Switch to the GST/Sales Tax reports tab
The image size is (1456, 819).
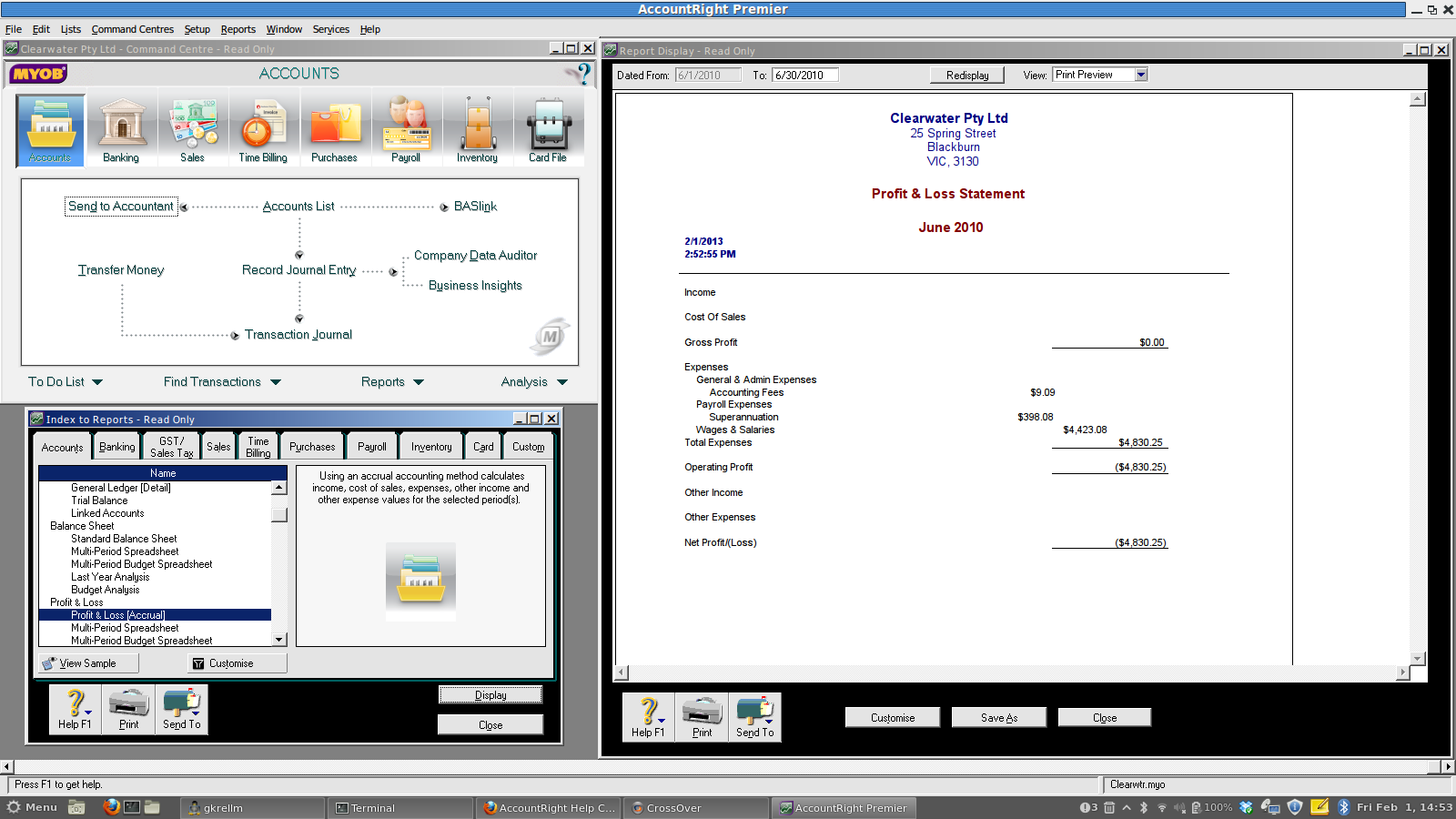tap(171, 447)
